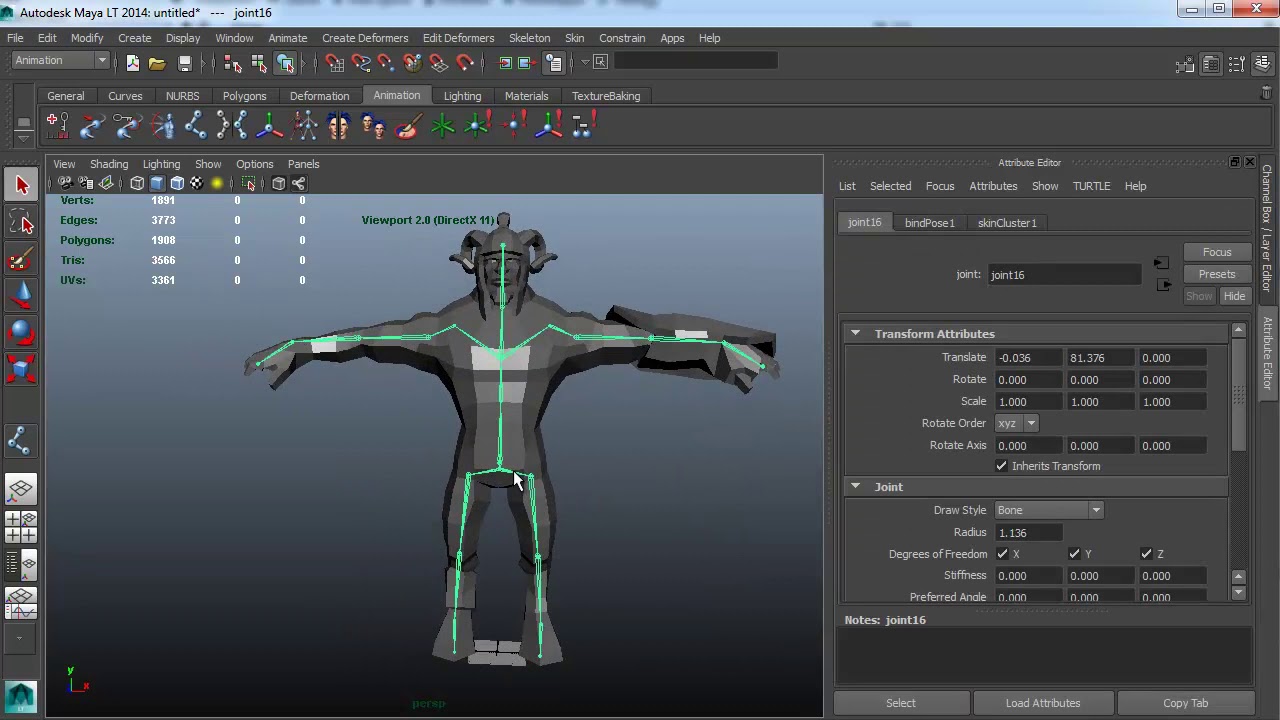Select the arrow Select tool in toolbox
This screenshot has width=1280, height=720.
21,184
